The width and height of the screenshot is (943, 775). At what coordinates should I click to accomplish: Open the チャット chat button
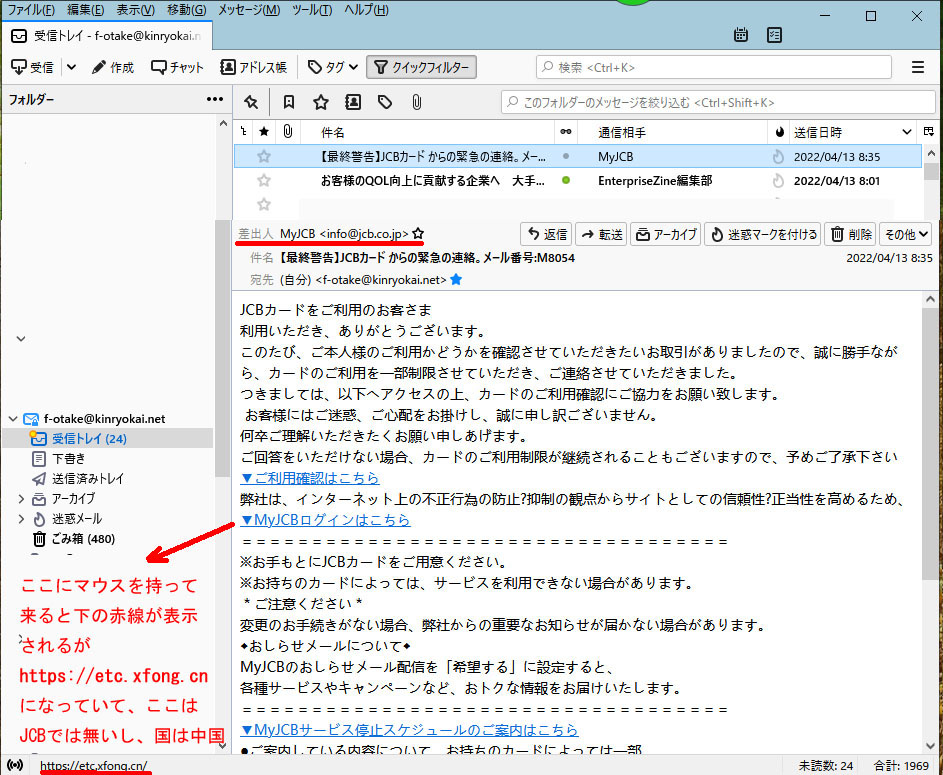pos(177,67)
